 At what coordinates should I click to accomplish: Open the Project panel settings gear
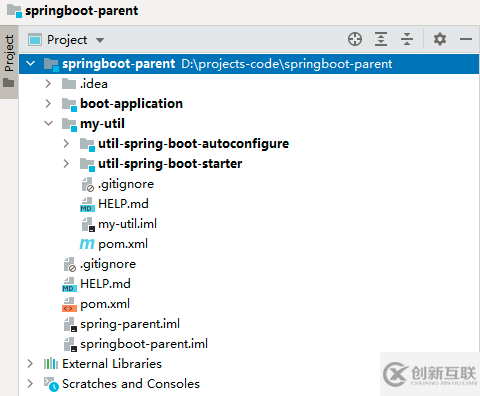coord(440,39)
